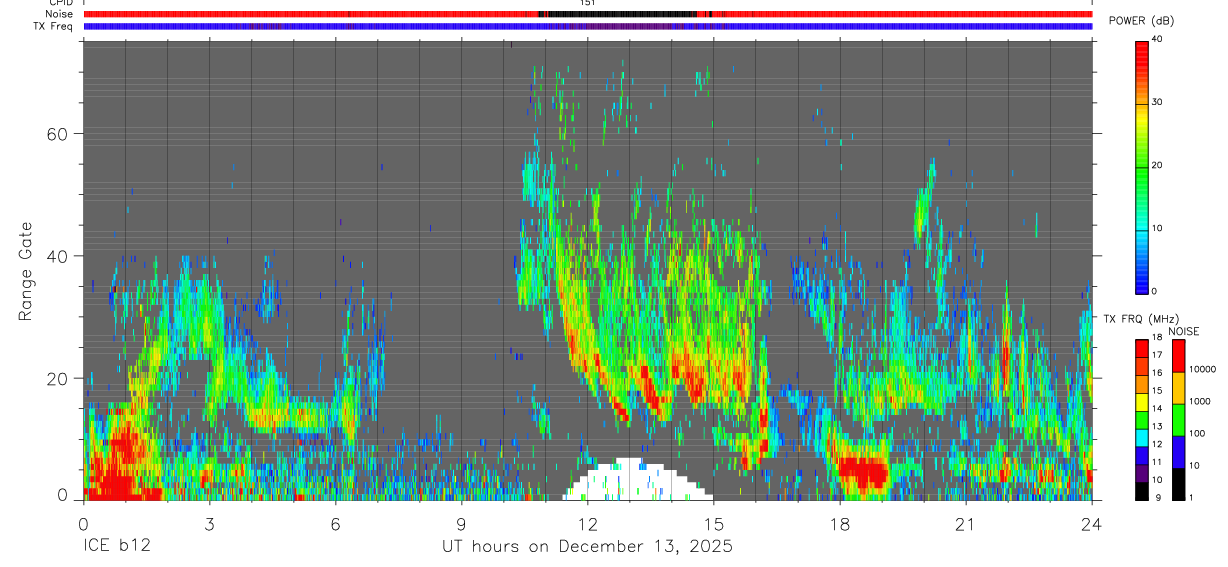Click the '20' tick on Range Gate axis

pos(58,378)
